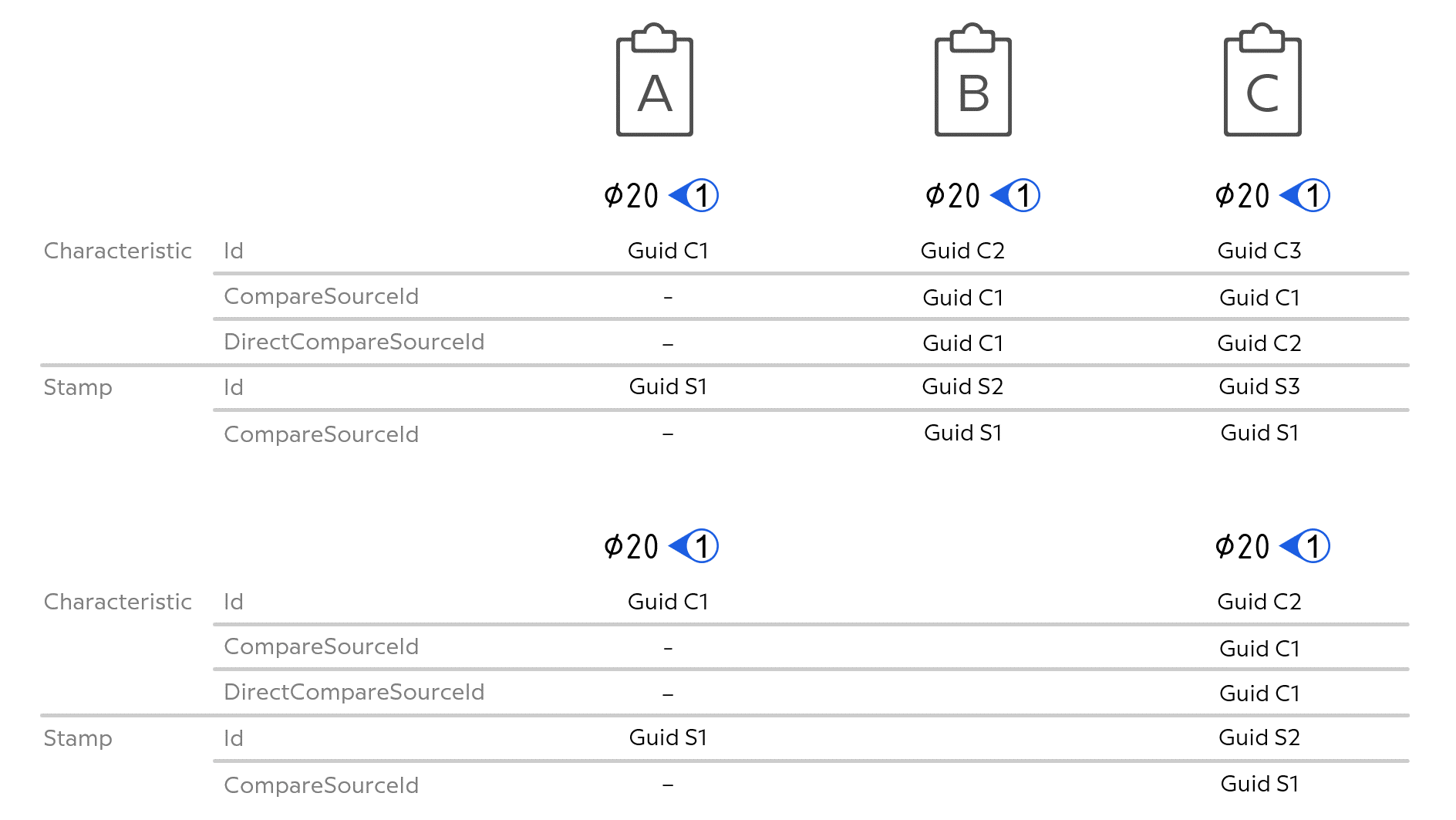Click Guid C2 in top DirectCompareSourceId row

(x=1259, y=343)
